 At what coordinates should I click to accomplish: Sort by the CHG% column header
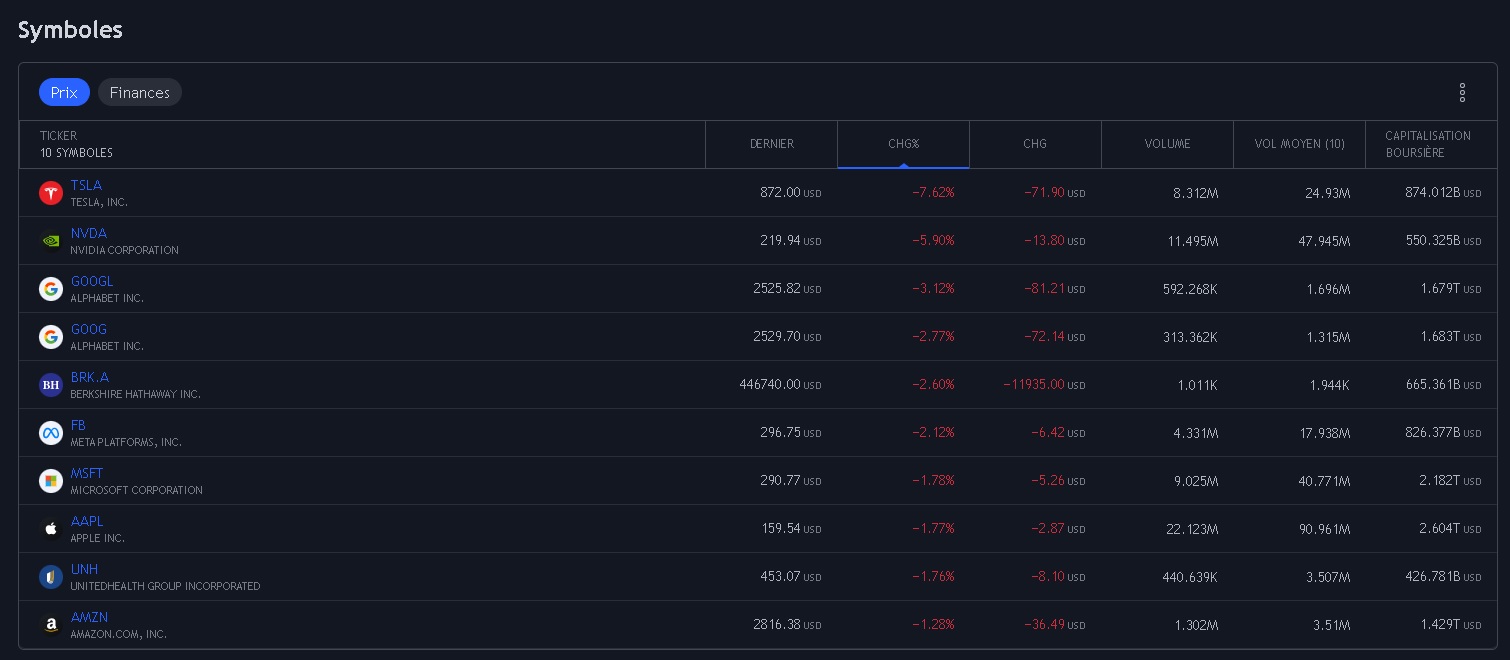(903, 144)
